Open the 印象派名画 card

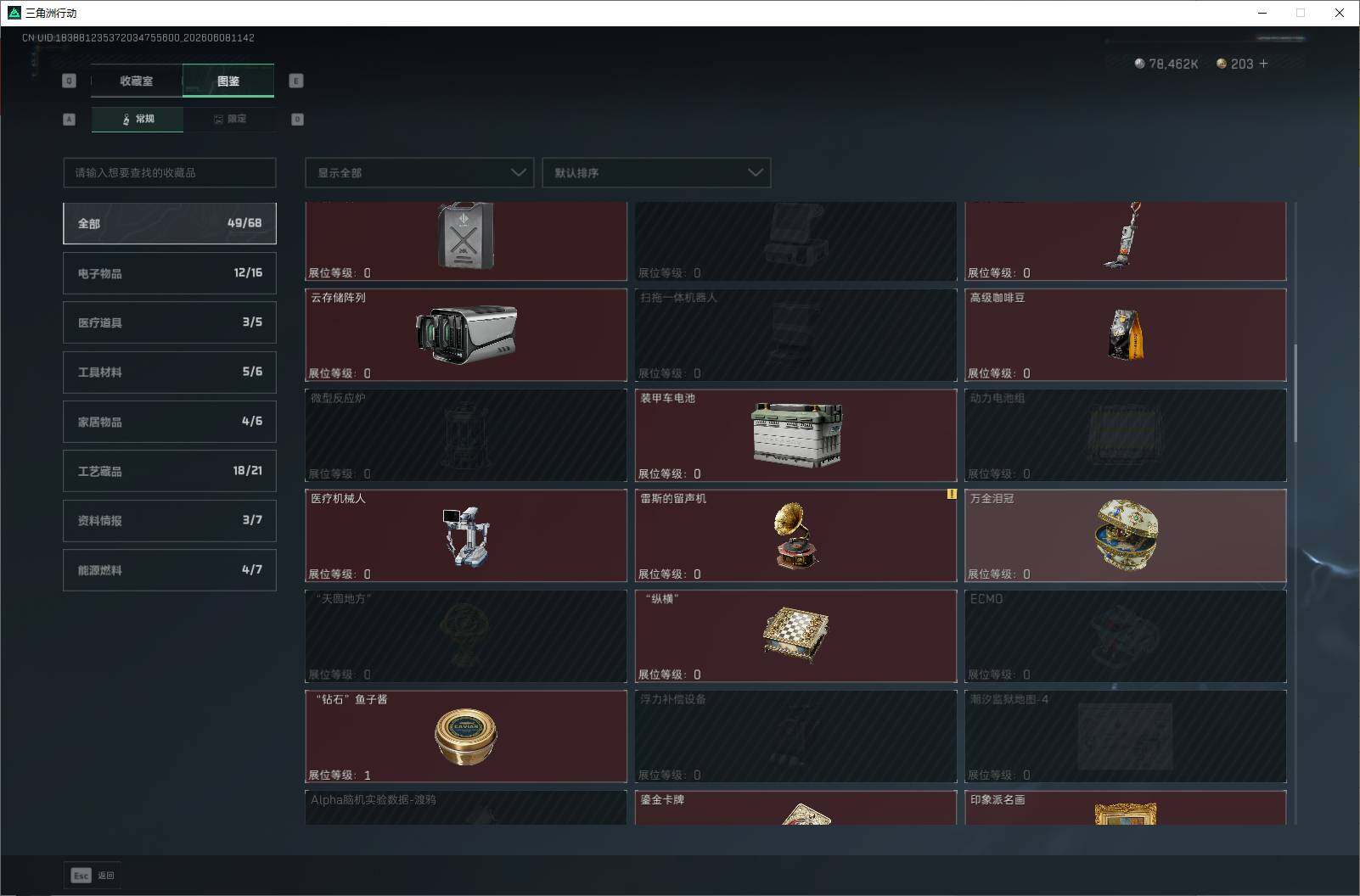[x=1126, y=808]
